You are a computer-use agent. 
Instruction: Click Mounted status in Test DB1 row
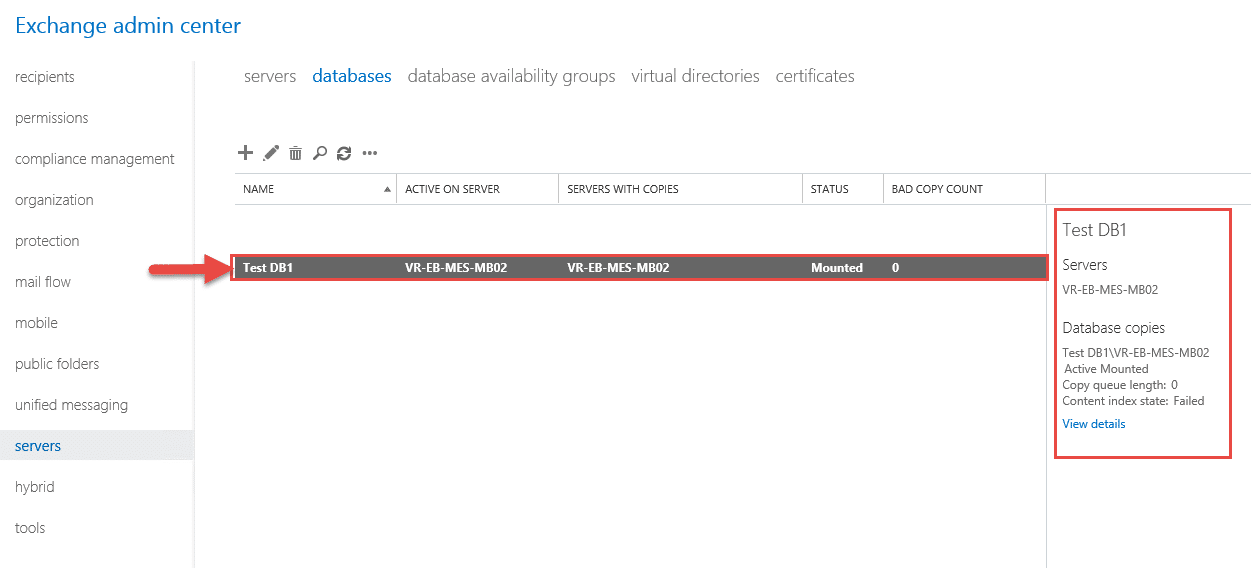coord(837,268)
